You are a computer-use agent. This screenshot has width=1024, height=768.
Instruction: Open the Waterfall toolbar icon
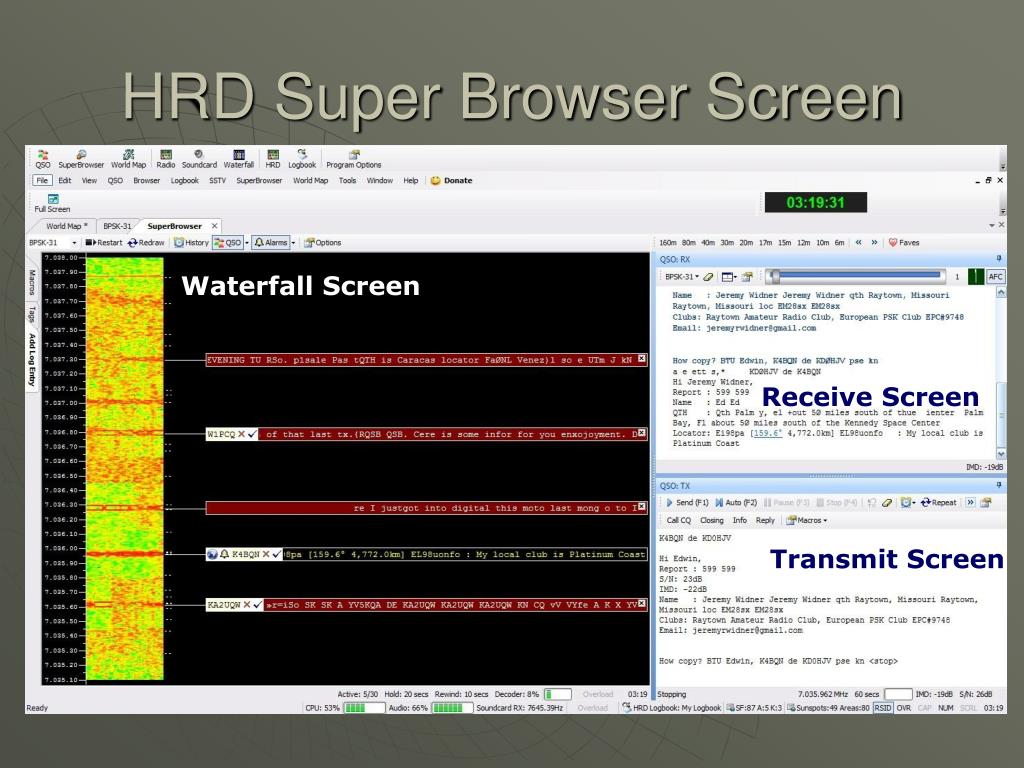[x=239, y=159]
